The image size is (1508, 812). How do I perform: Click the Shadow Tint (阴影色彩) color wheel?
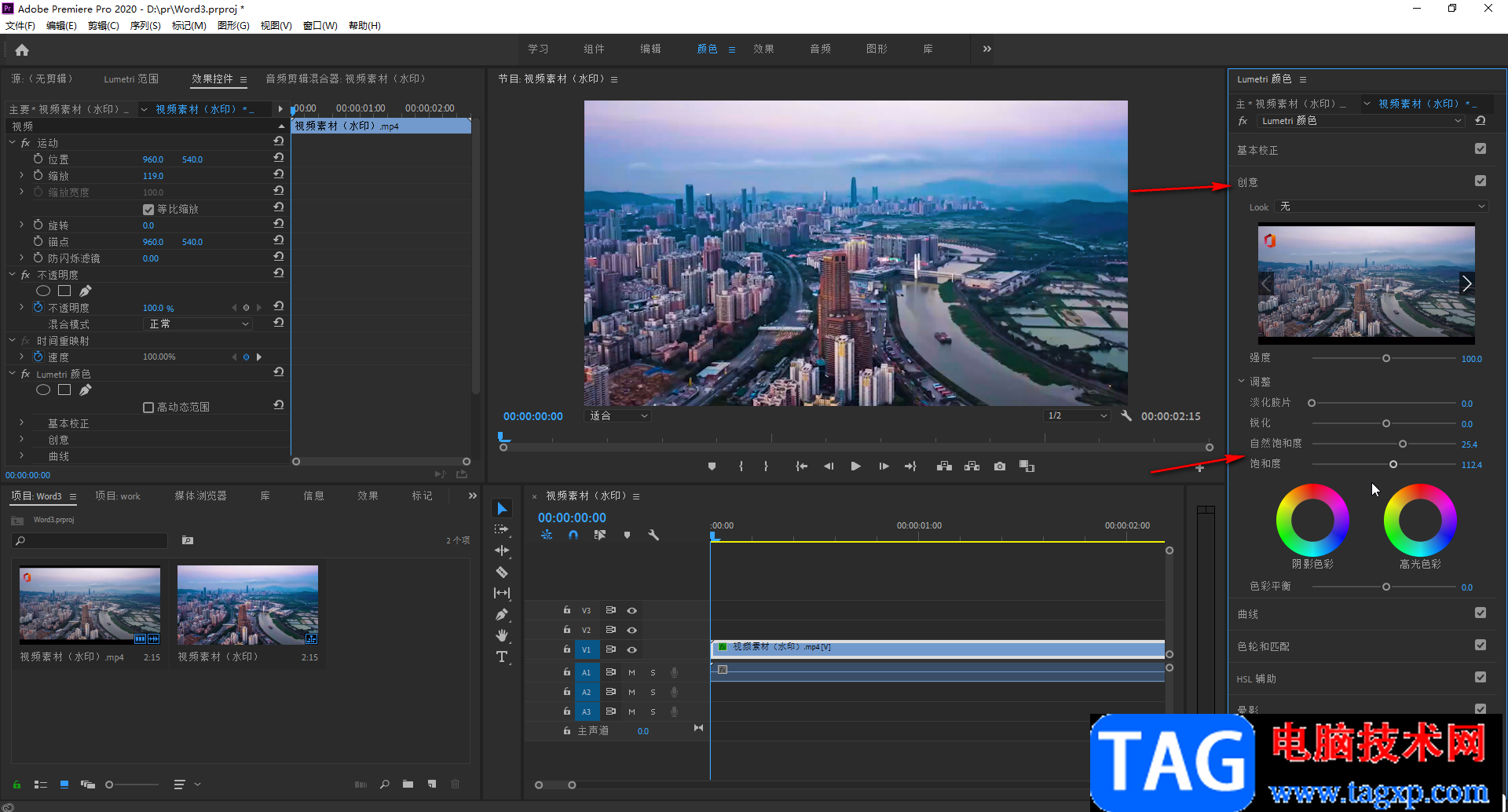(x=1312, y=520)
